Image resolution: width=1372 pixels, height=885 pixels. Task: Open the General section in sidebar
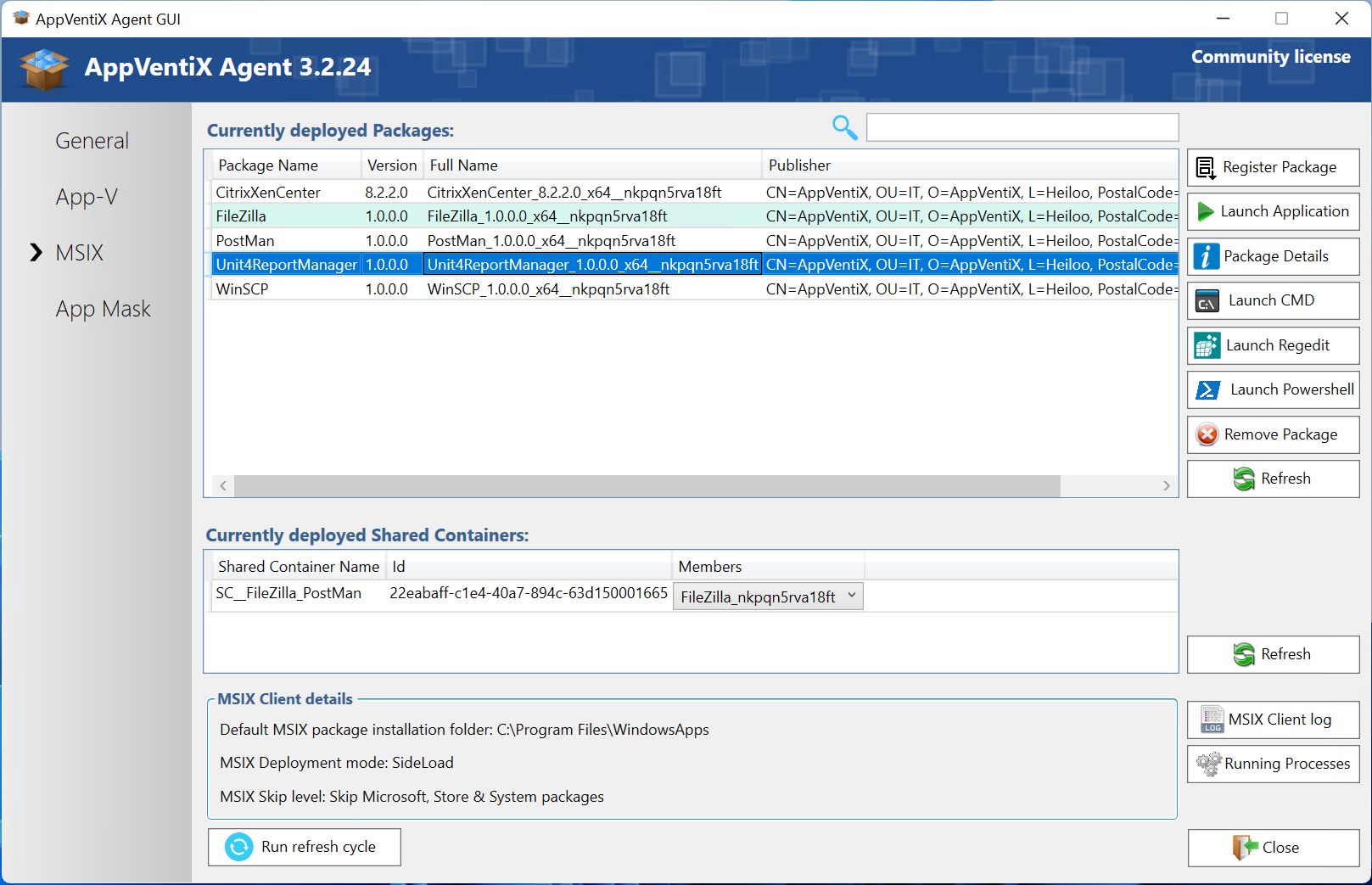(92, 141)
